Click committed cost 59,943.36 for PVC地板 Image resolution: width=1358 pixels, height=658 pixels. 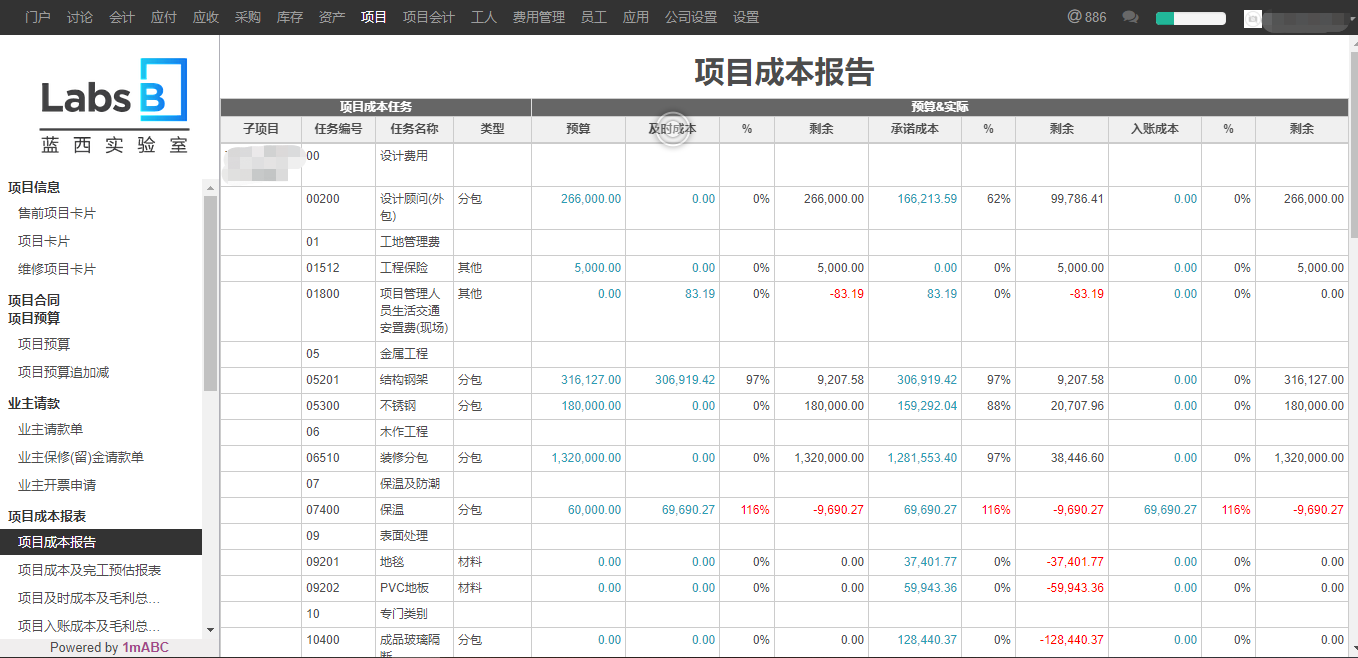[930, 588]
